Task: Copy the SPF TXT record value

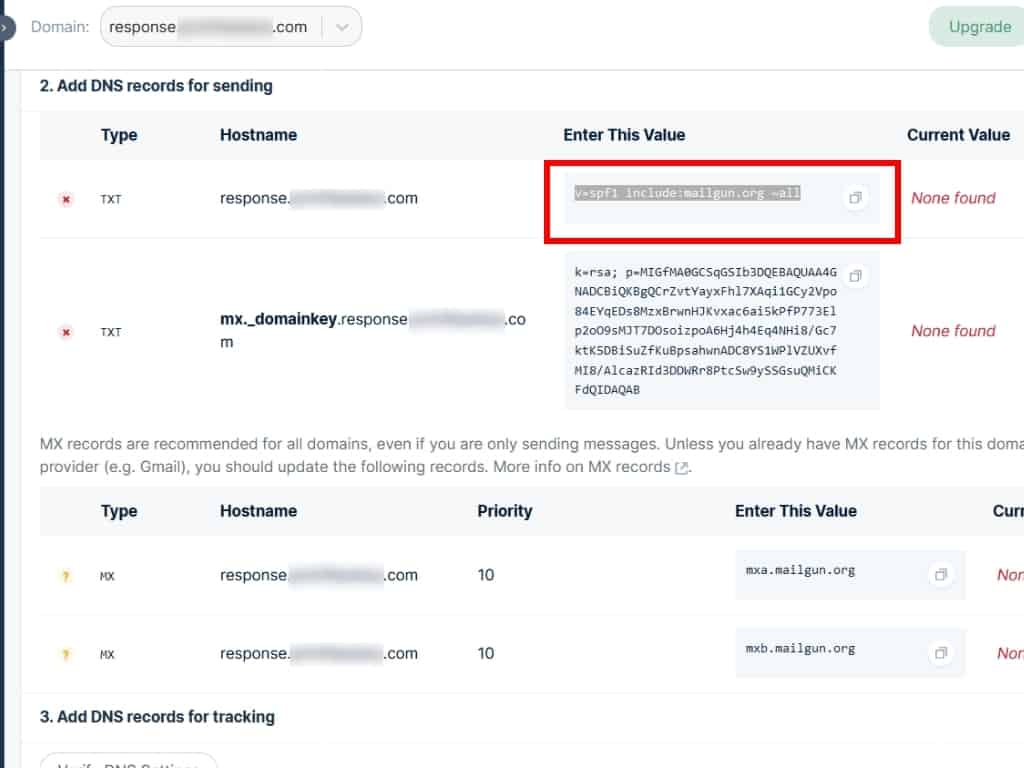Action: pyautogui.click(x=855, y=198)
